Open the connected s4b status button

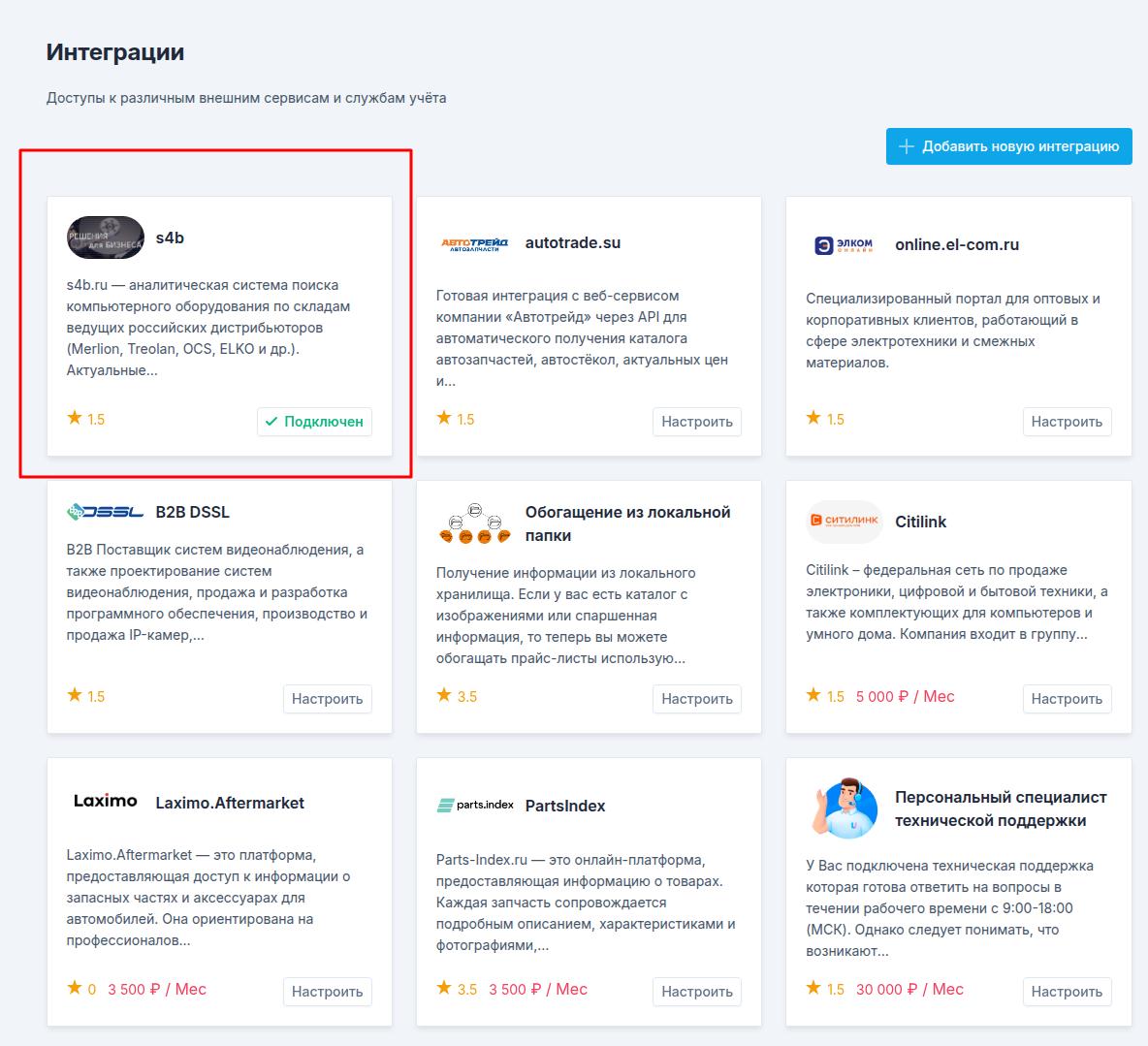[315, 422]
